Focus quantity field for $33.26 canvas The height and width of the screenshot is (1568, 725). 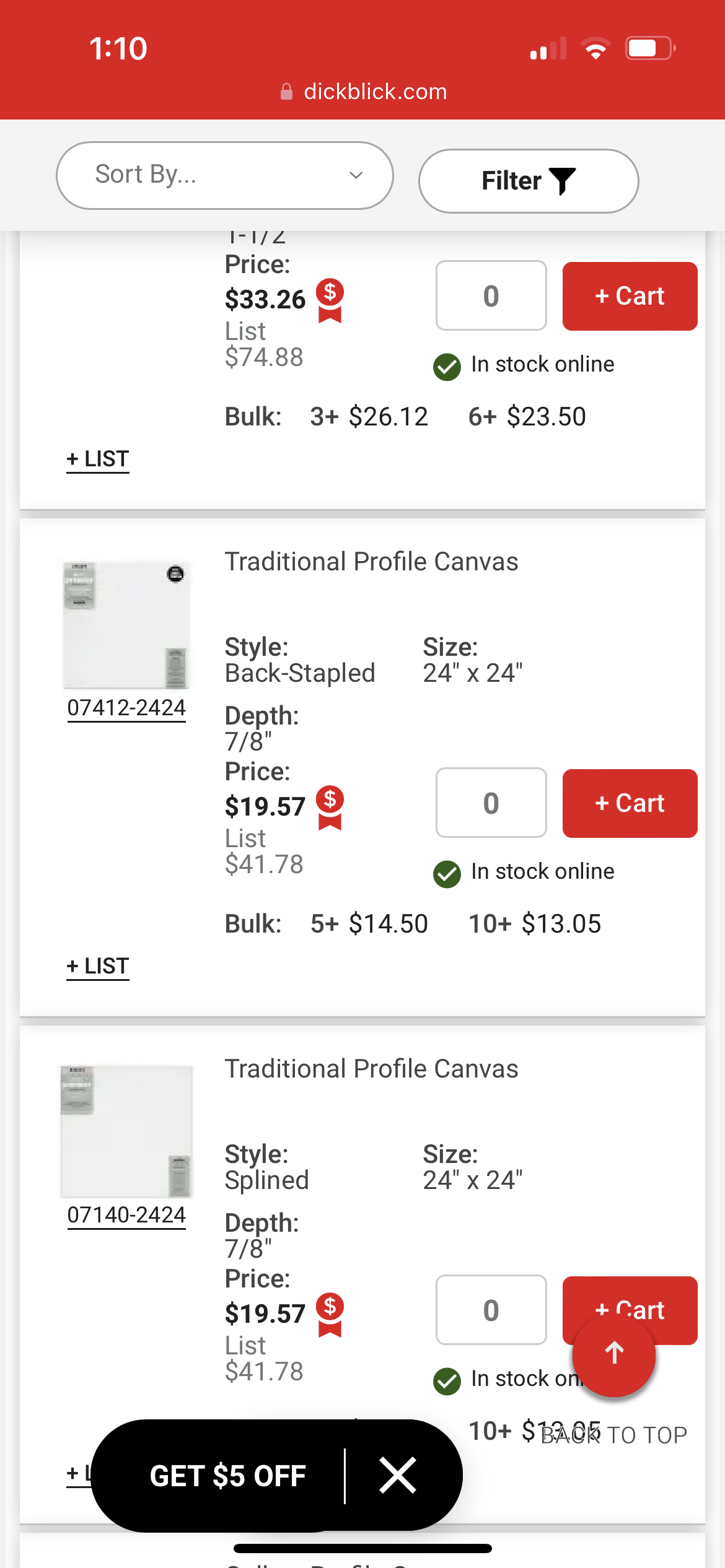pyautogui.click(x=491, y=296)
